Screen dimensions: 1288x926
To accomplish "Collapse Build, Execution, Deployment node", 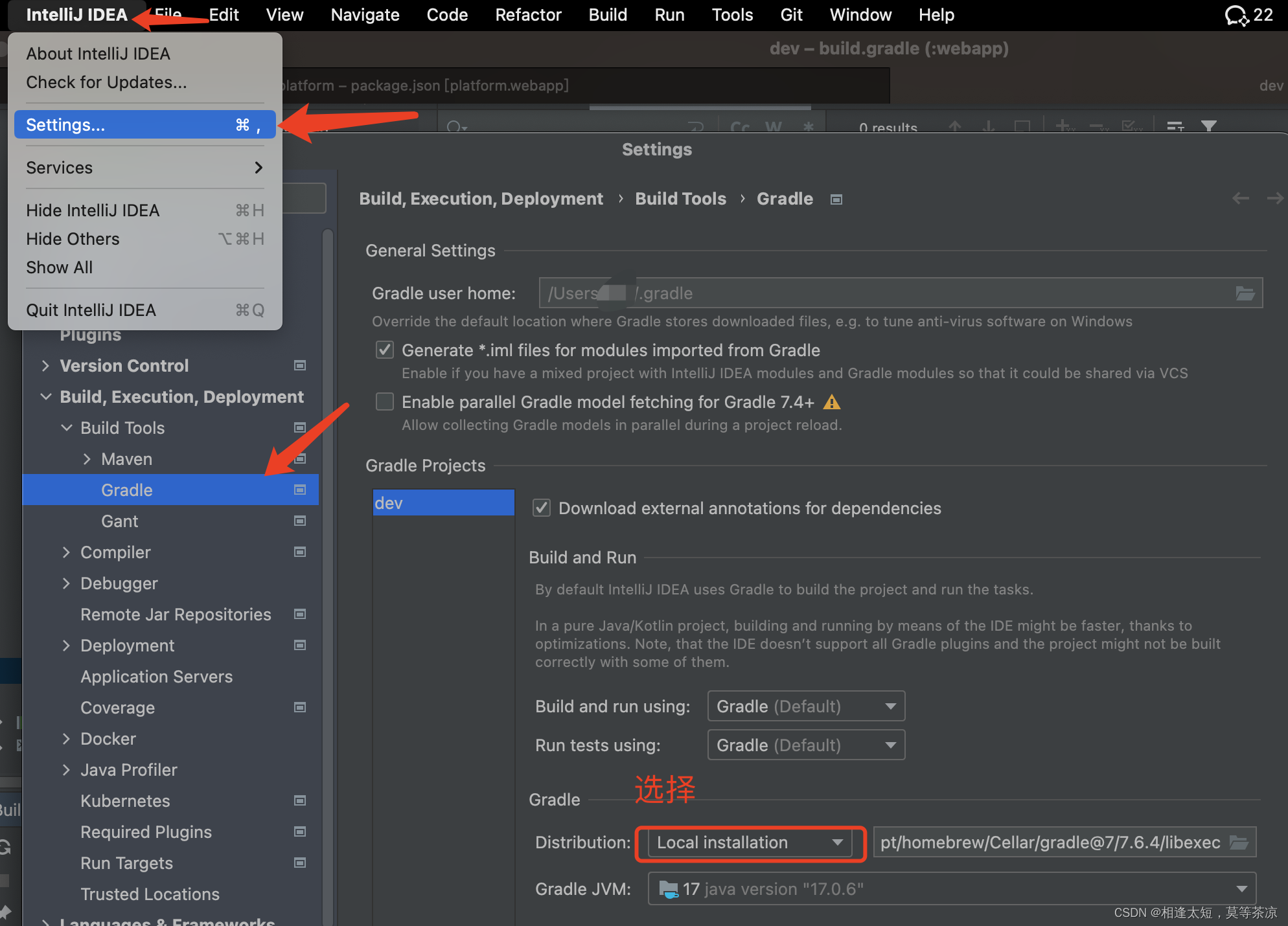I will [45, 397].
